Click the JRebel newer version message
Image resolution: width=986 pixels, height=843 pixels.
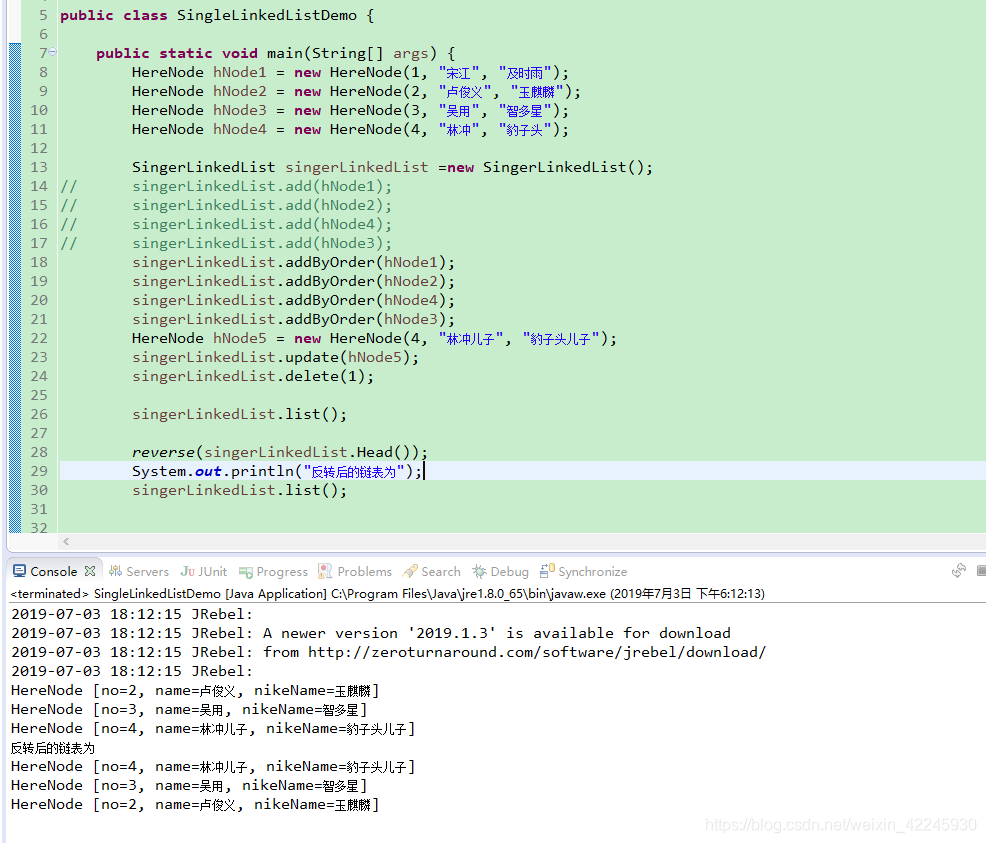click(x=371, y=634)
